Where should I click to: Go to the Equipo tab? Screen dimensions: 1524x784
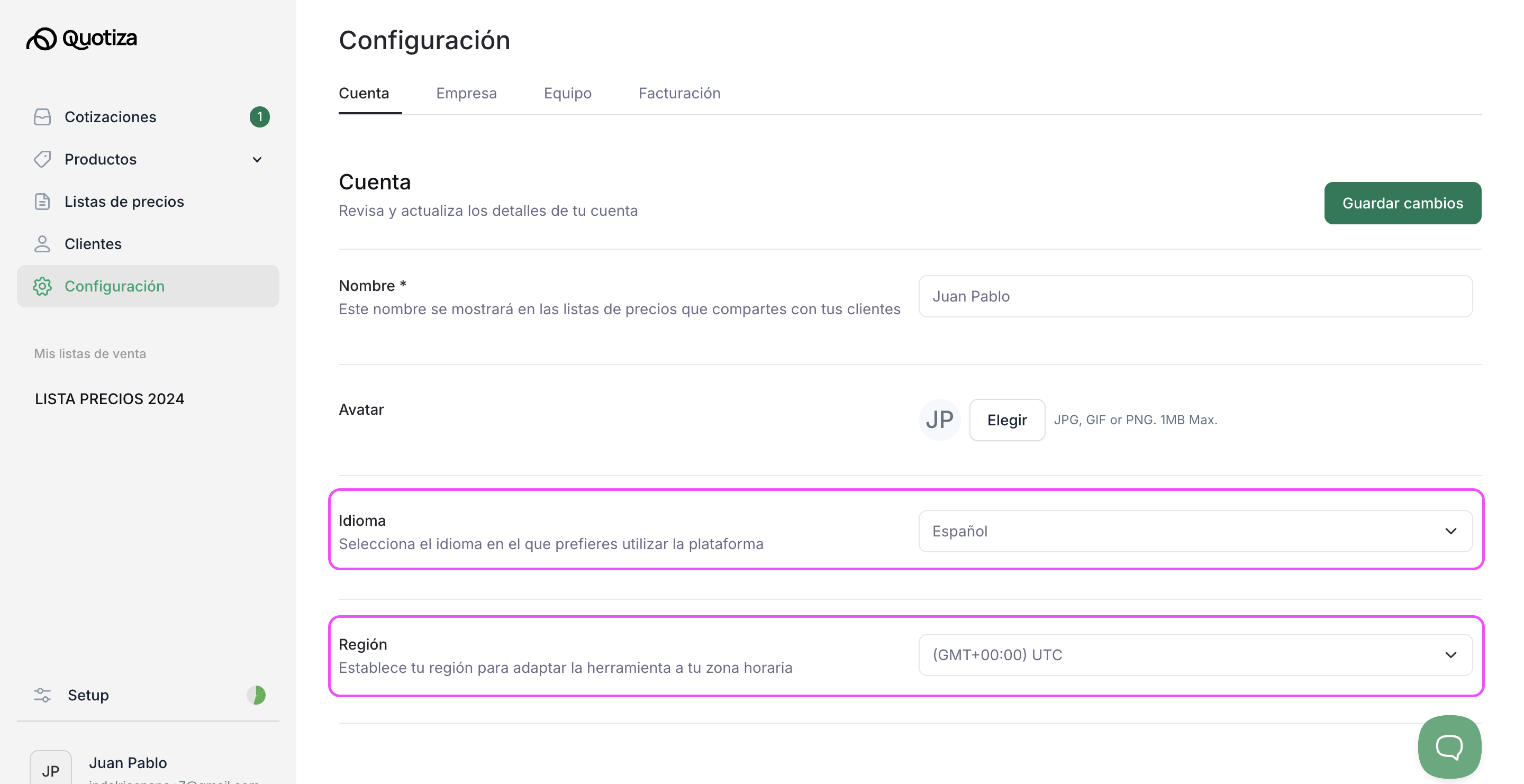567,94
